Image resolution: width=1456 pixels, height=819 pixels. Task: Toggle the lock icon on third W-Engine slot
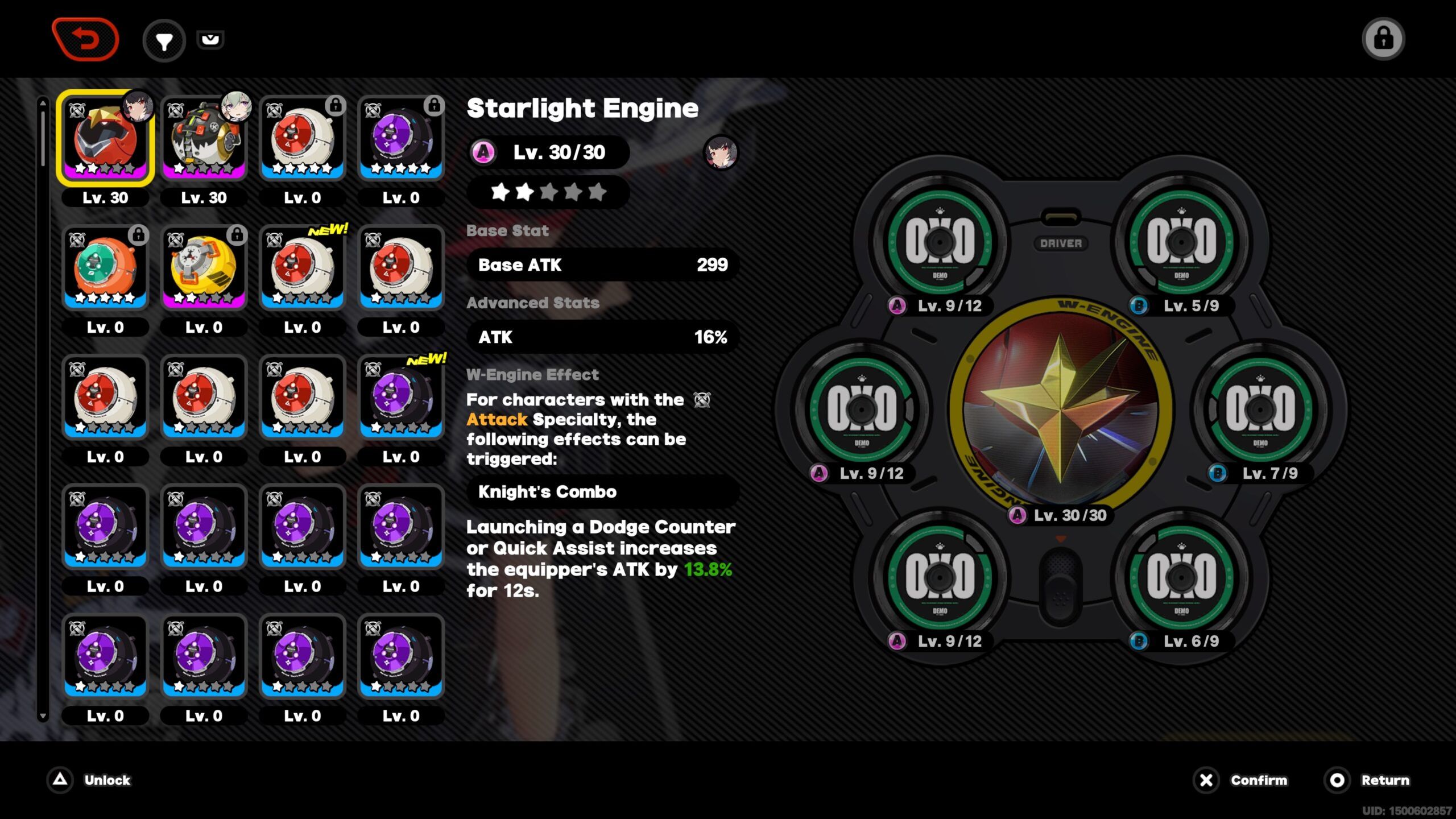click(336, 107)
